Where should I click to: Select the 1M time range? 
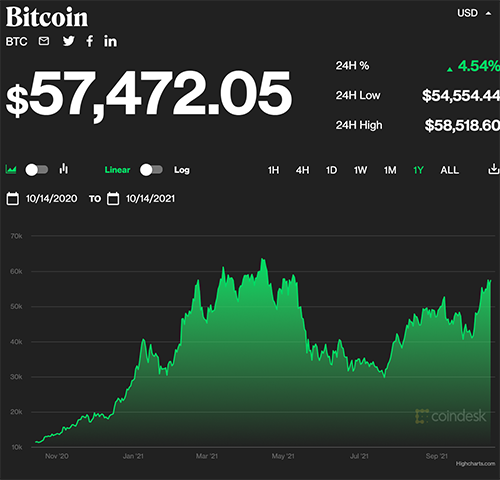(x=390, y=170)
